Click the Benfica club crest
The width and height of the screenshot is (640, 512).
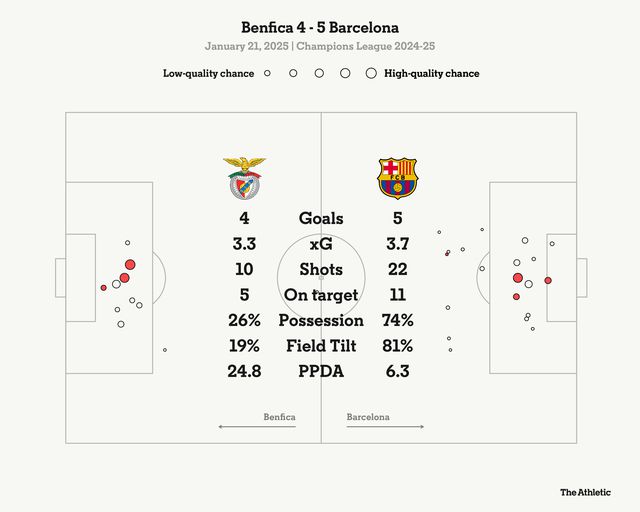coord(244,178)
